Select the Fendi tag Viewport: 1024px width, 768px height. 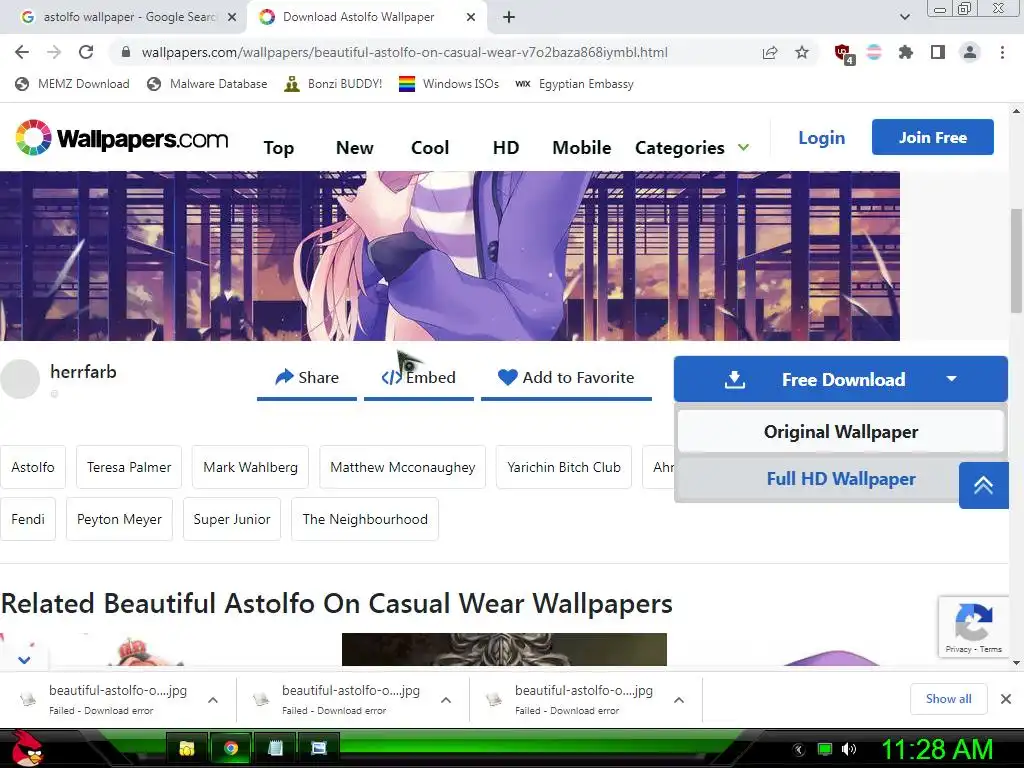click(x=28, y=519)
